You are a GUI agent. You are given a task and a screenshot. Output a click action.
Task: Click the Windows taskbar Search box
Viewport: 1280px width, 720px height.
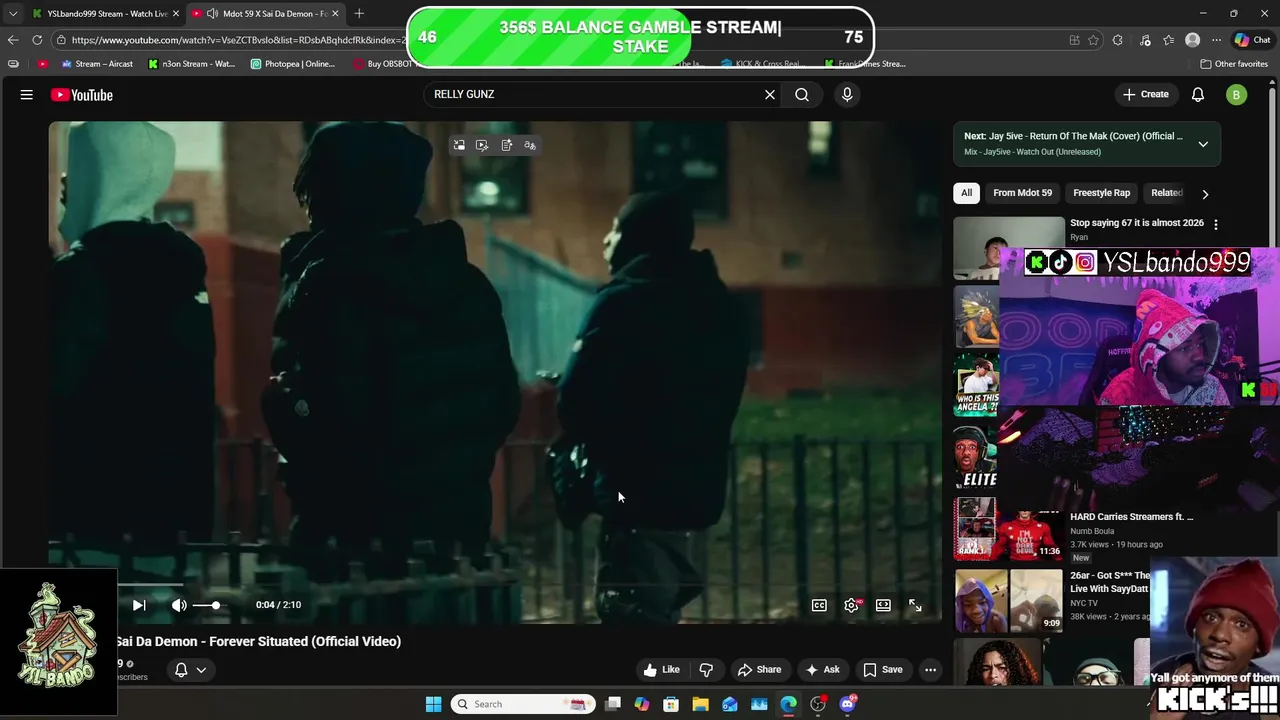point(523,704)
